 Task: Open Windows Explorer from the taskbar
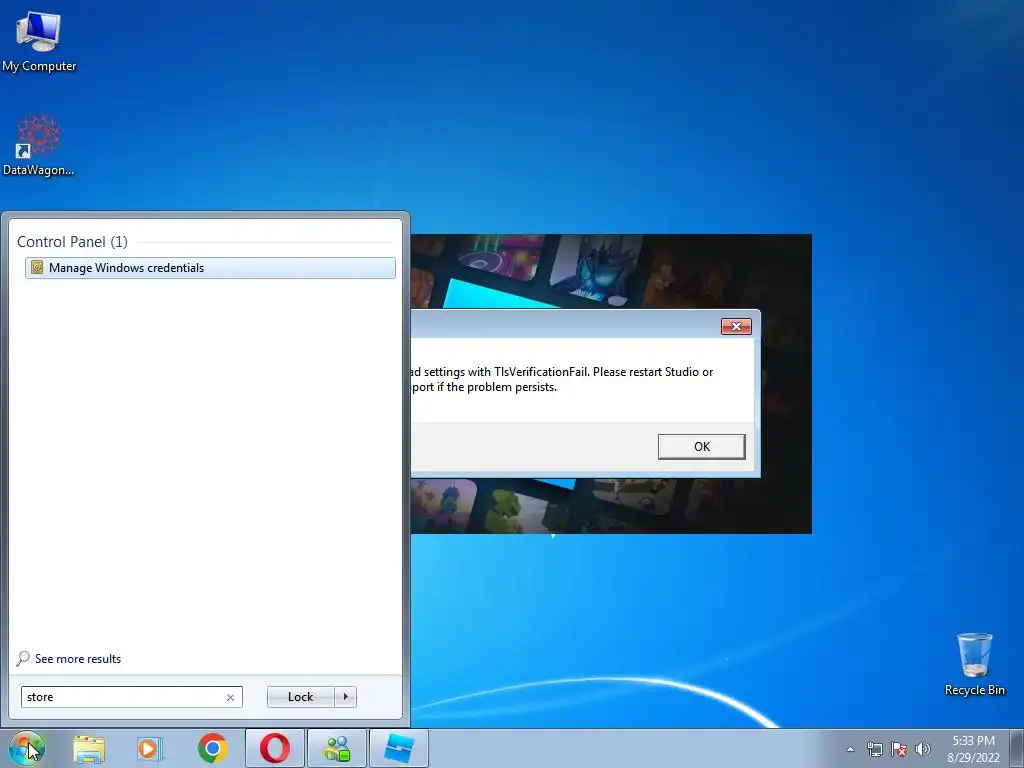coord(89,748)
